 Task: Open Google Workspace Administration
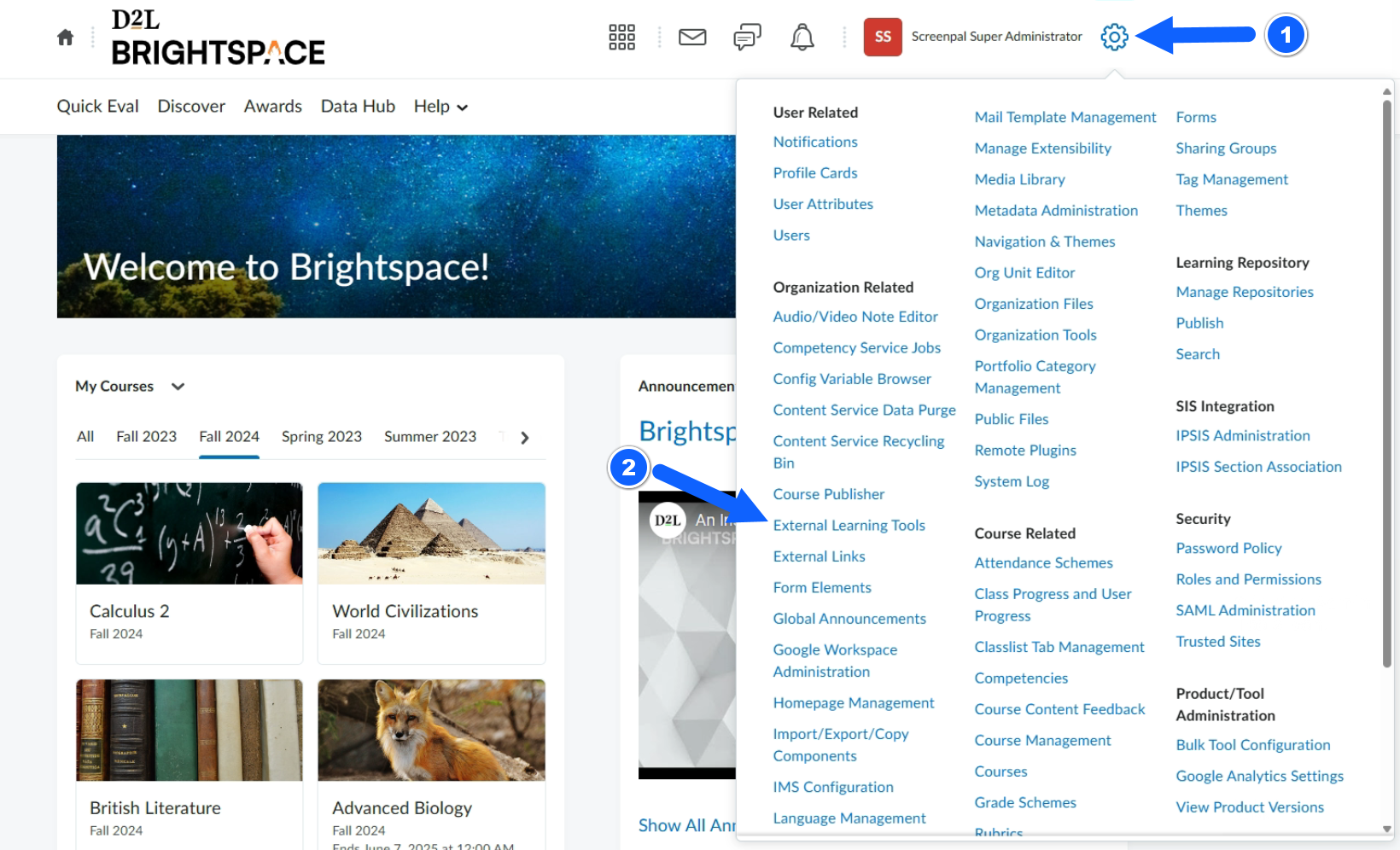pos(835,661)
